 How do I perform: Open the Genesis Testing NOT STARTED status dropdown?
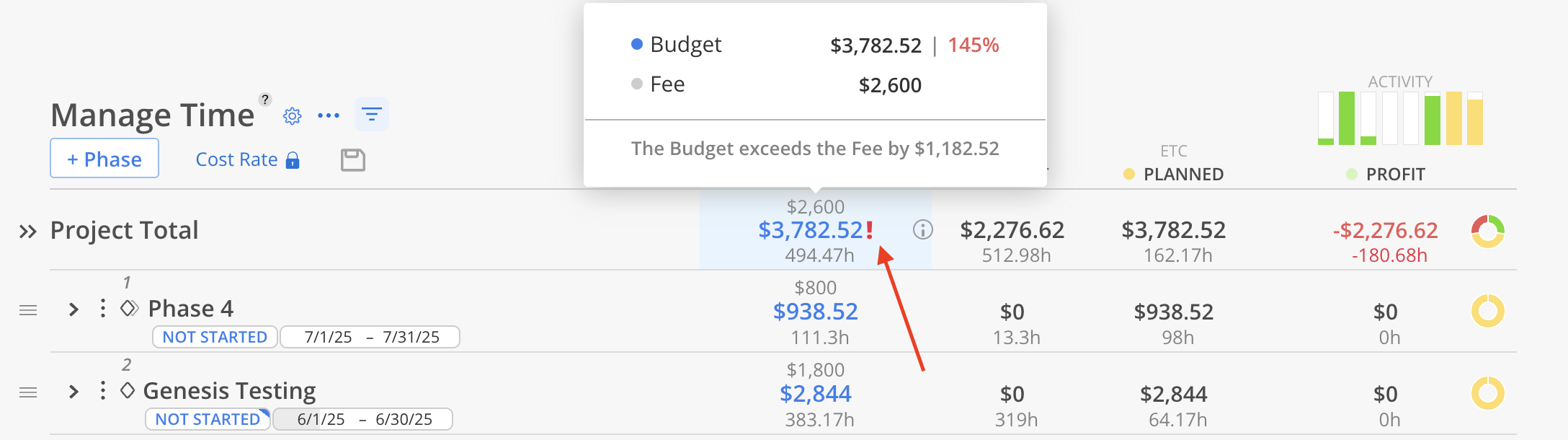[x=208, y=419]
